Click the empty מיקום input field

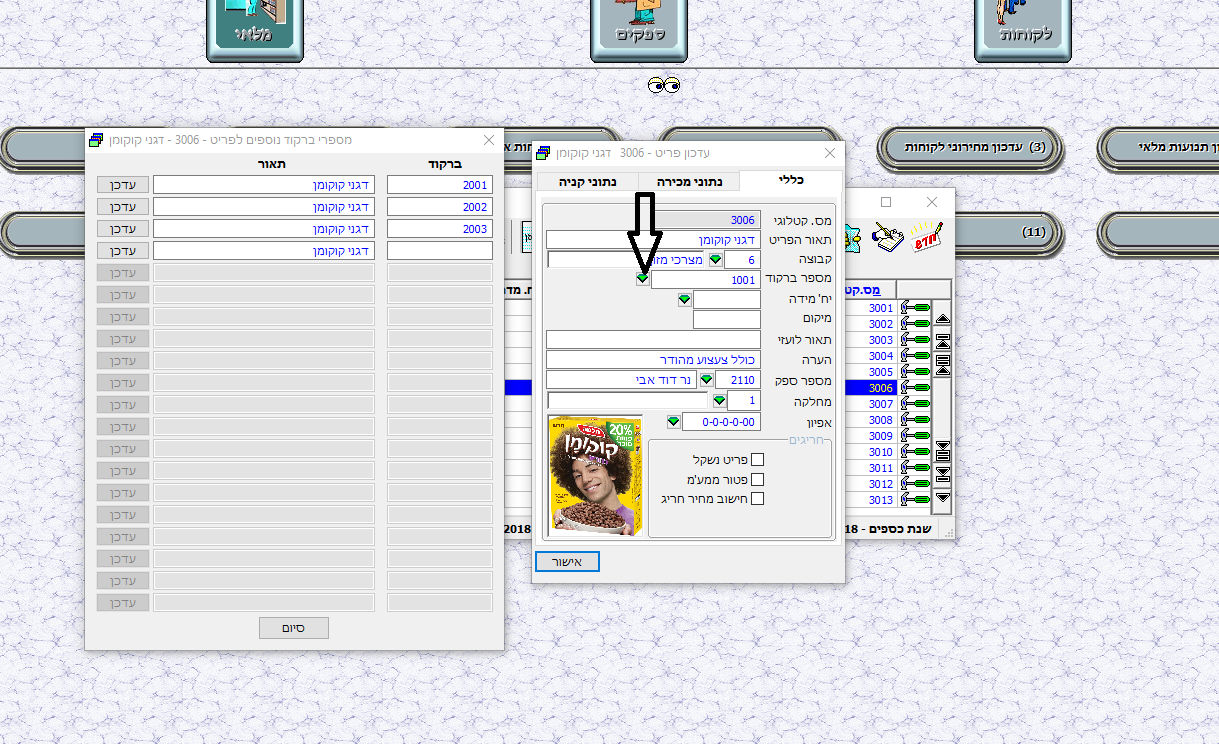[x=727, y=320]
